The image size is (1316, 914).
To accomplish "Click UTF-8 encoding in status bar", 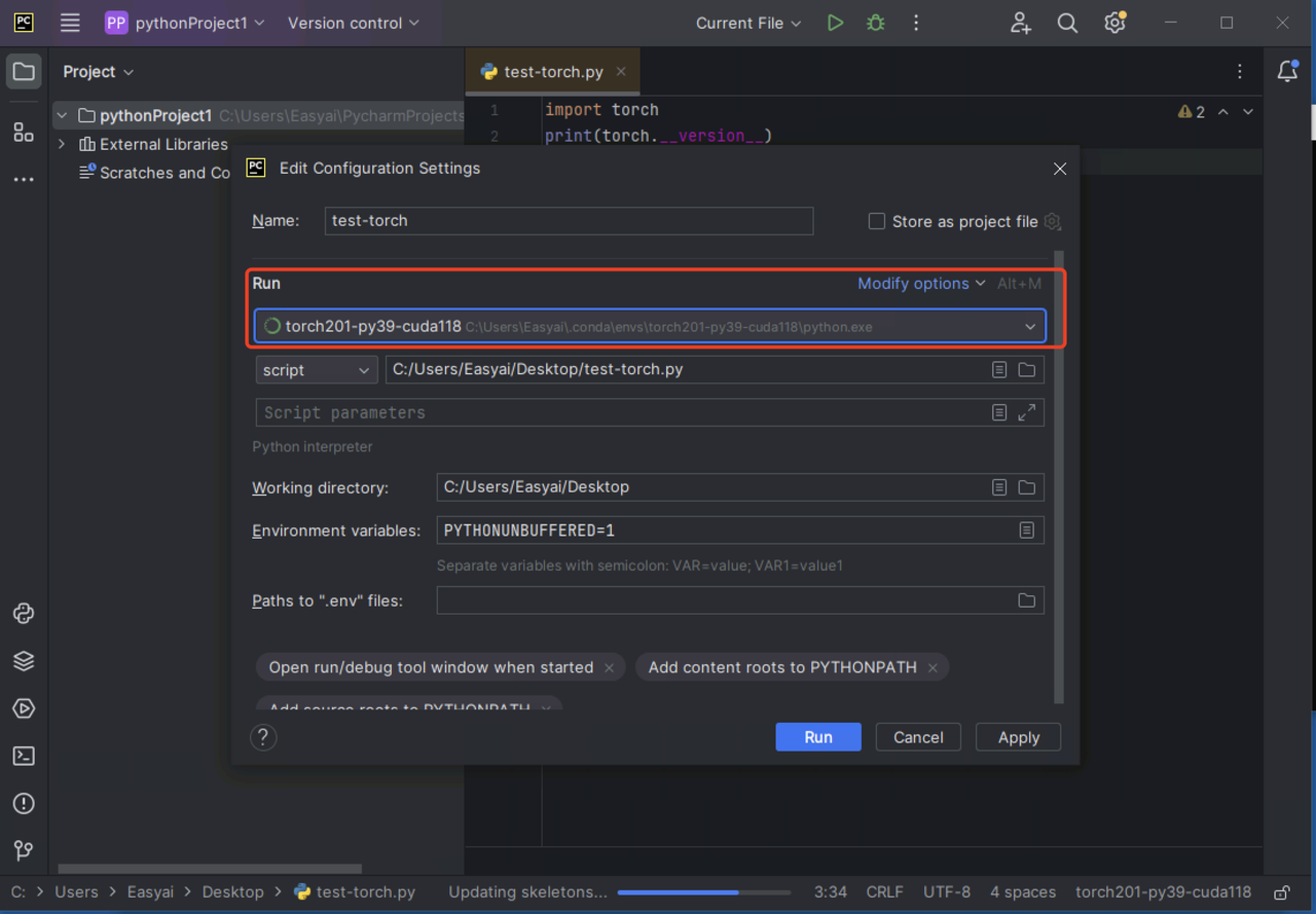I will pyautogui.click(x=946, y=892).
